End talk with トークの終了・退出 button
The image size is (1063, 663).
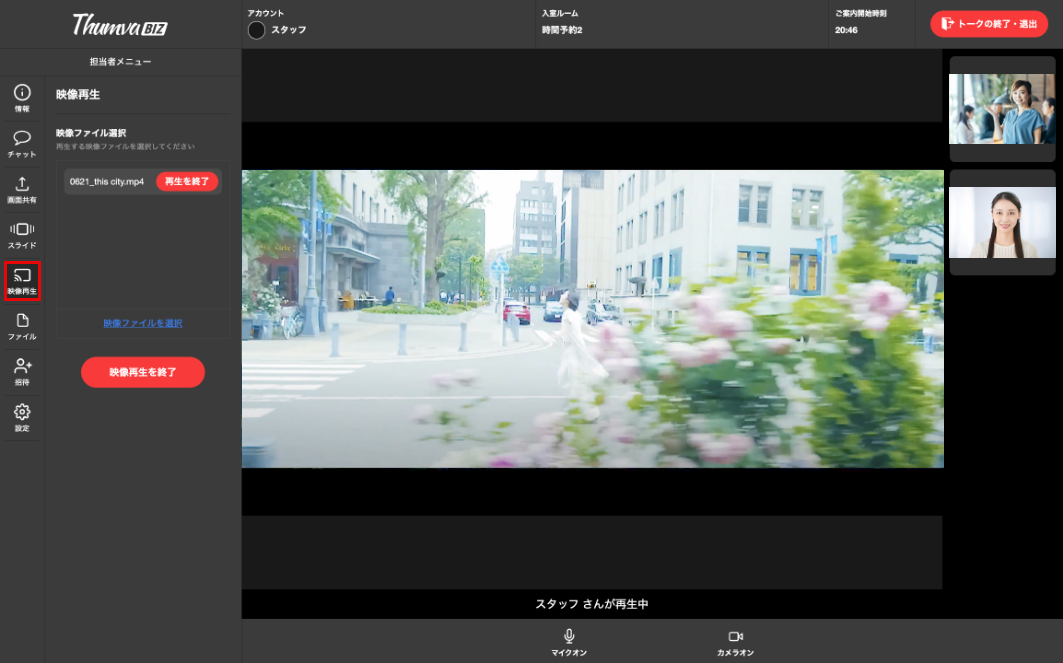988,24
